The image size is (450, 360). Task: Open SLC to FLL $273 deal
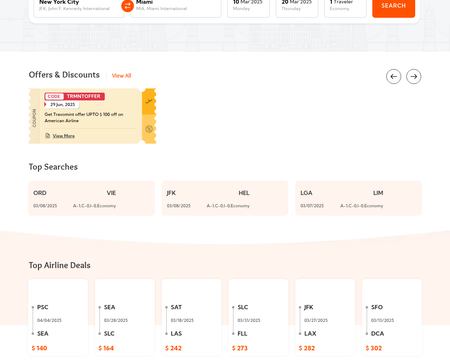(259, 317)
